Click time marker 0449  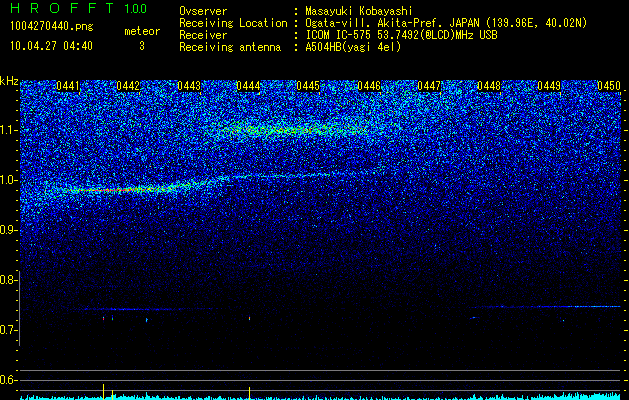549,86
